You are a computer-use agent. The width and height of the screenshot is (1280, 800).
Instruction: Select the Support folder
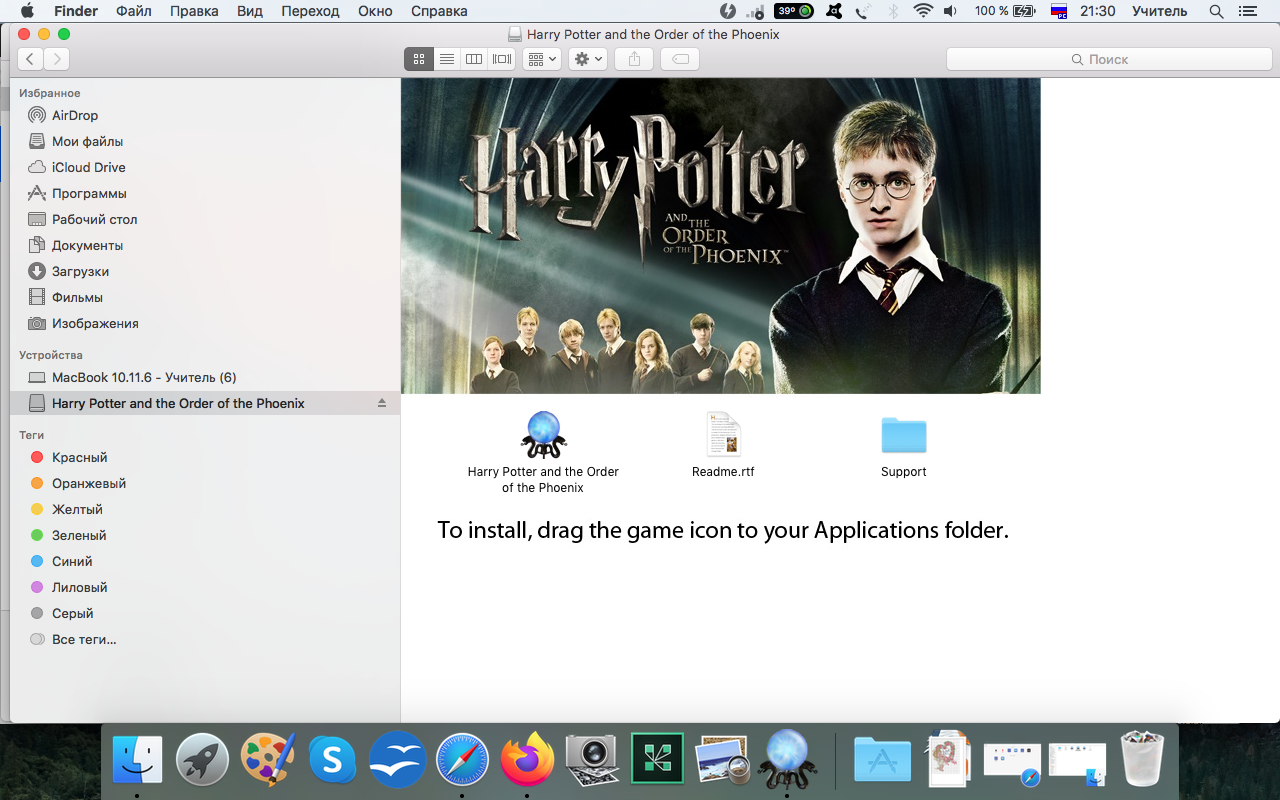[904, 435]
